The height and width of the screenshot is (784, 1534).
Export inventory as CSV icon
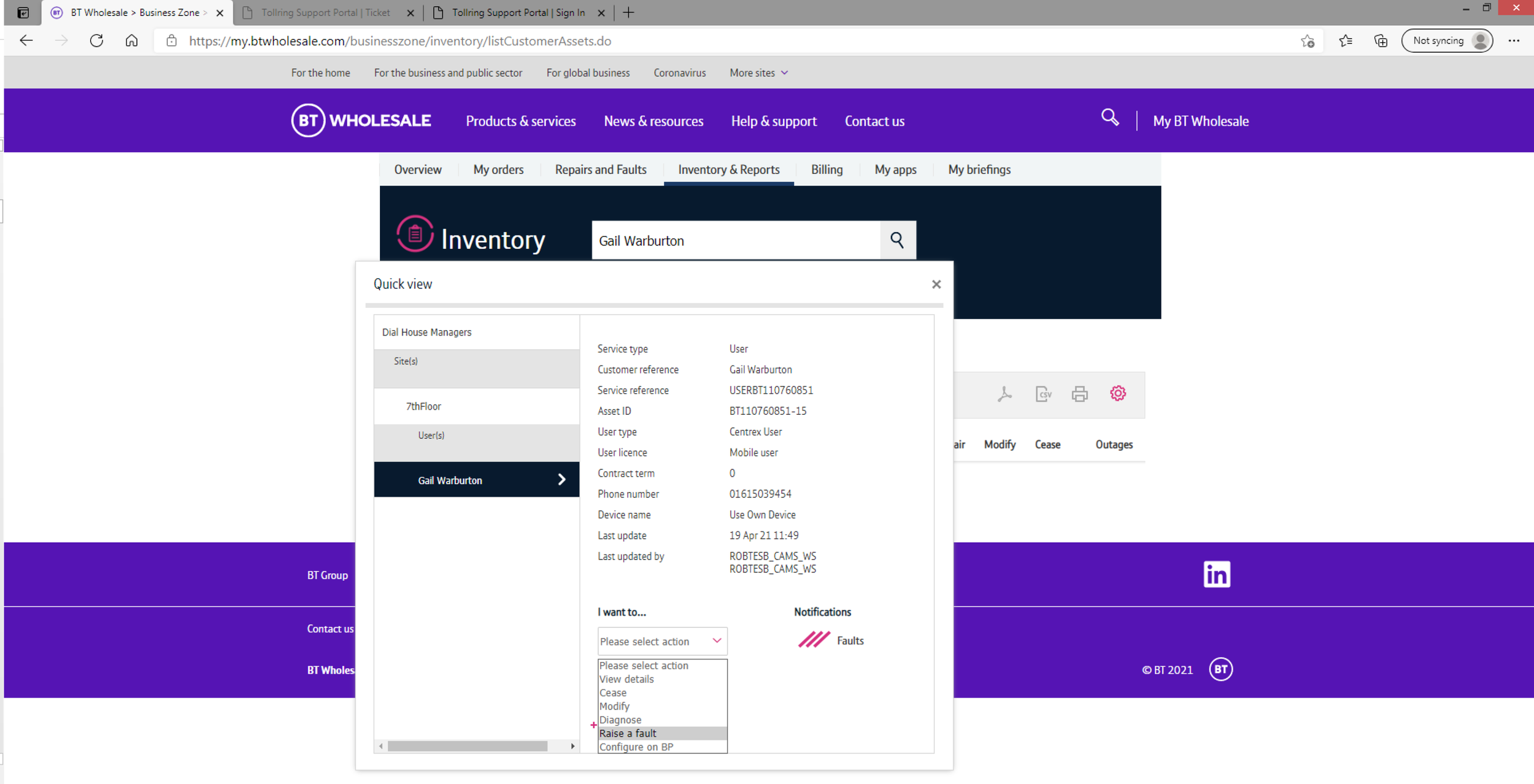(1043, 394)
